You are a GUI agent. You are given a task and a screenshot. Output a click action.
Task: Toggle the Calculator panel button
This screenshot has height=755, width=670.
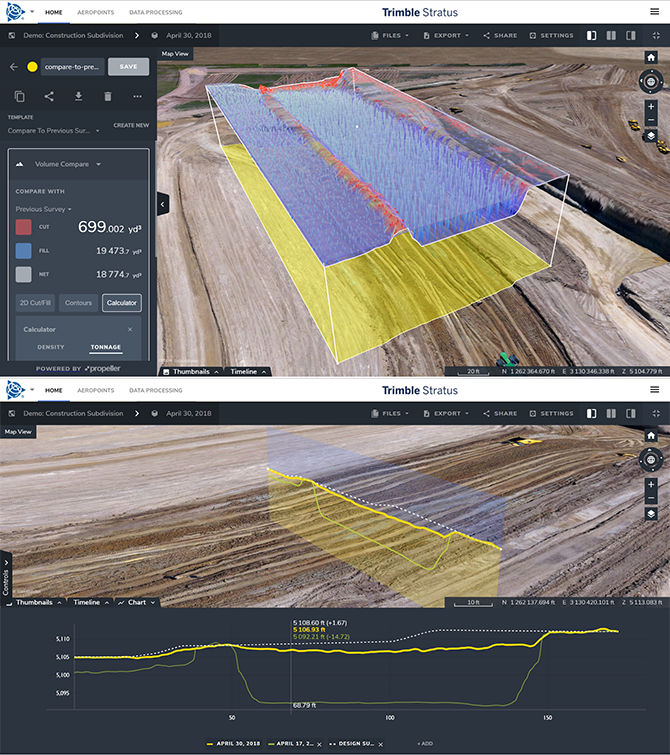[x=122, y=303]
